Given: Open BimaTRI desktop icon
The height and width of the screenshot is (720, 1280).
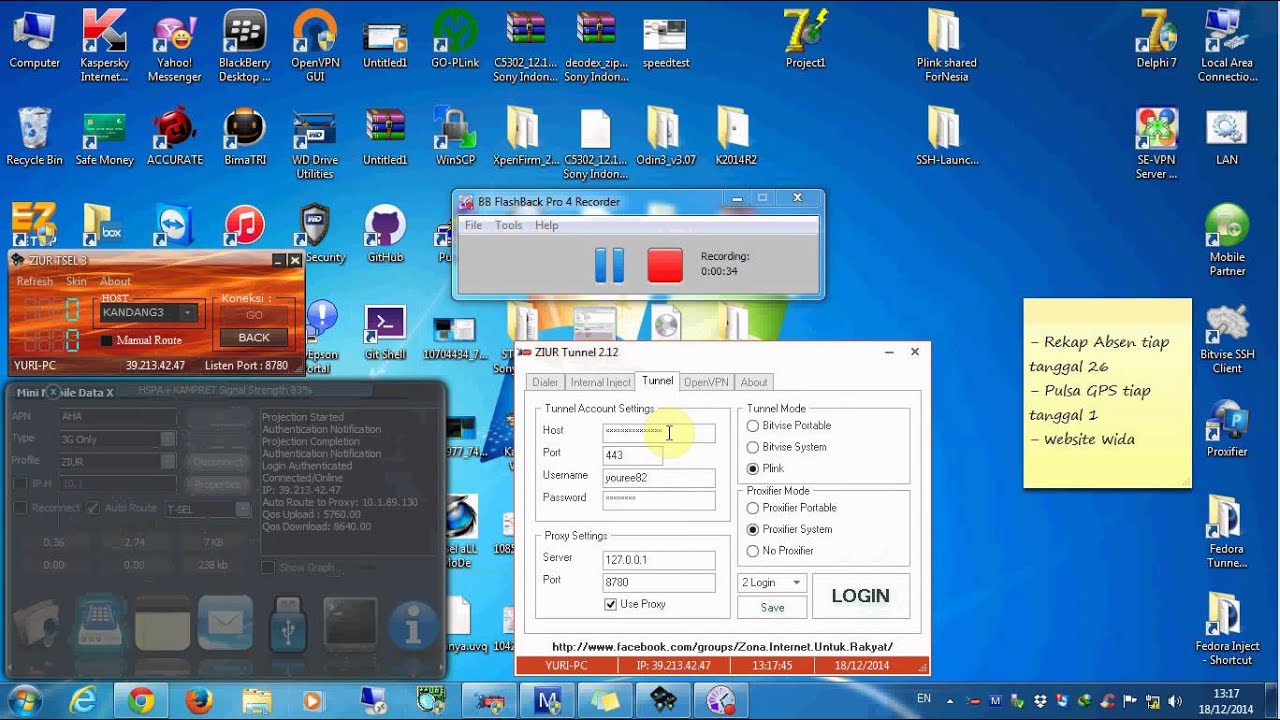Looking at the screenshot, I should point(244,137).
